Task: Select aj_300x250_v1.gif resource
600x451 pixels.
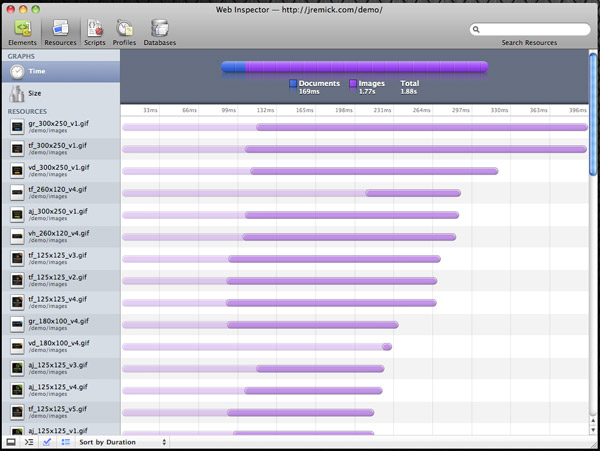Action: coord(61,214)
